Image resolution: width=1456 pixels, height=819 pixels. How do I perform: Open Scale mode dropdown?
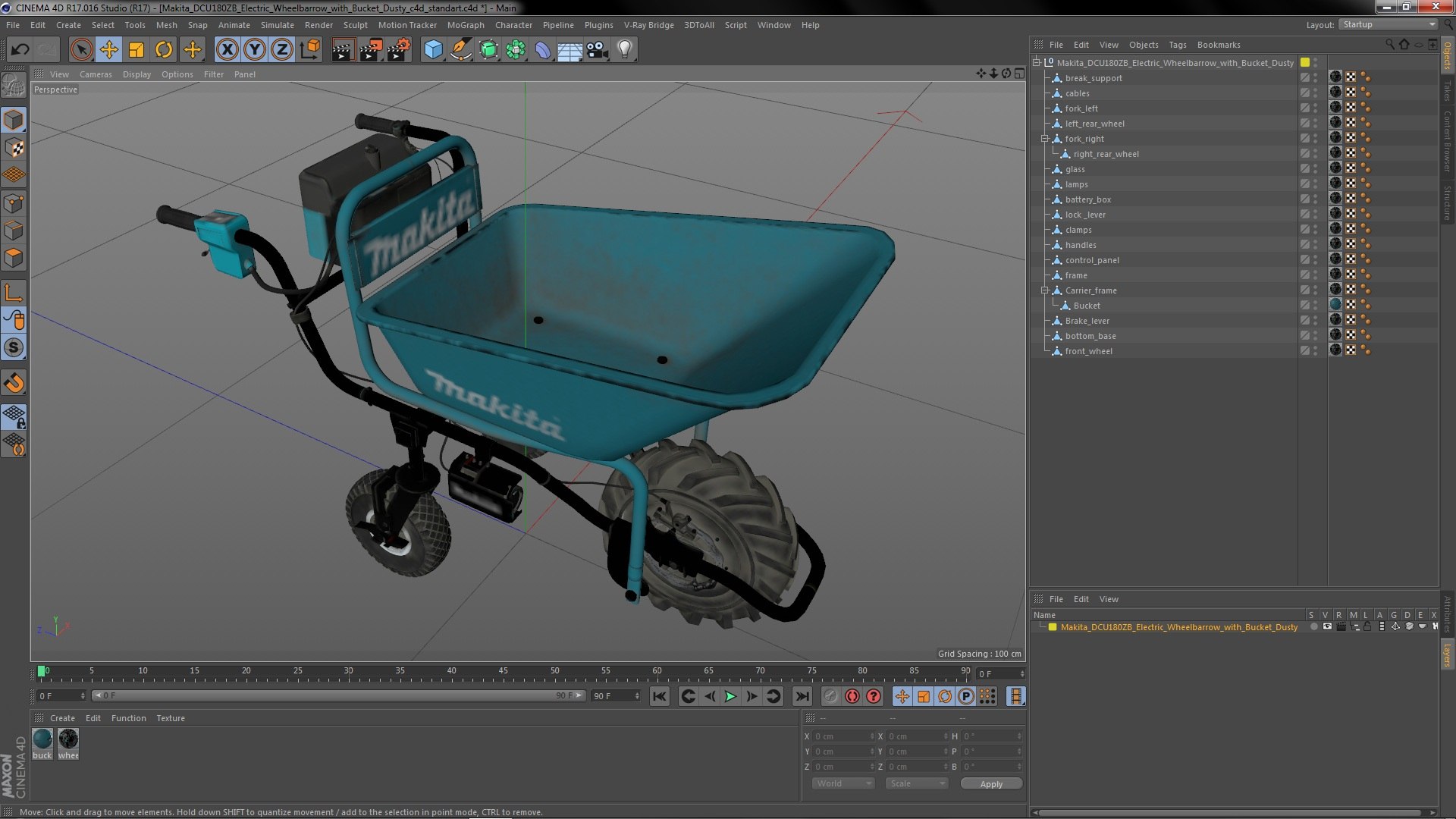916,783
